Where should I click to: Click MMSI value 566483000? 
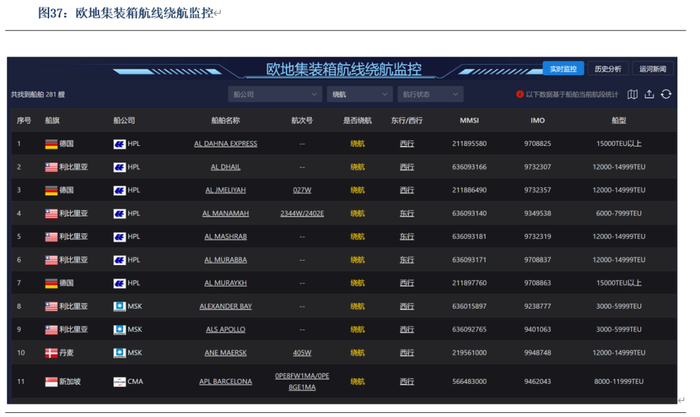pos(469,382)
